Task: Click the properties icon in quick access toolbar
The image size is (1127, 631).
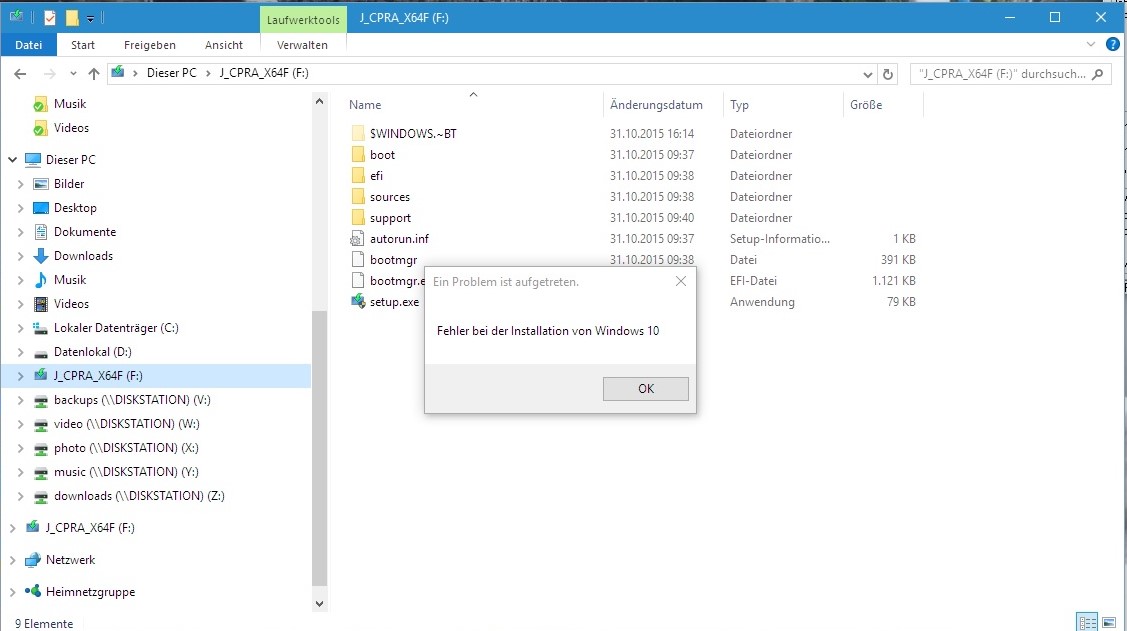Action: tap(50, 18)
